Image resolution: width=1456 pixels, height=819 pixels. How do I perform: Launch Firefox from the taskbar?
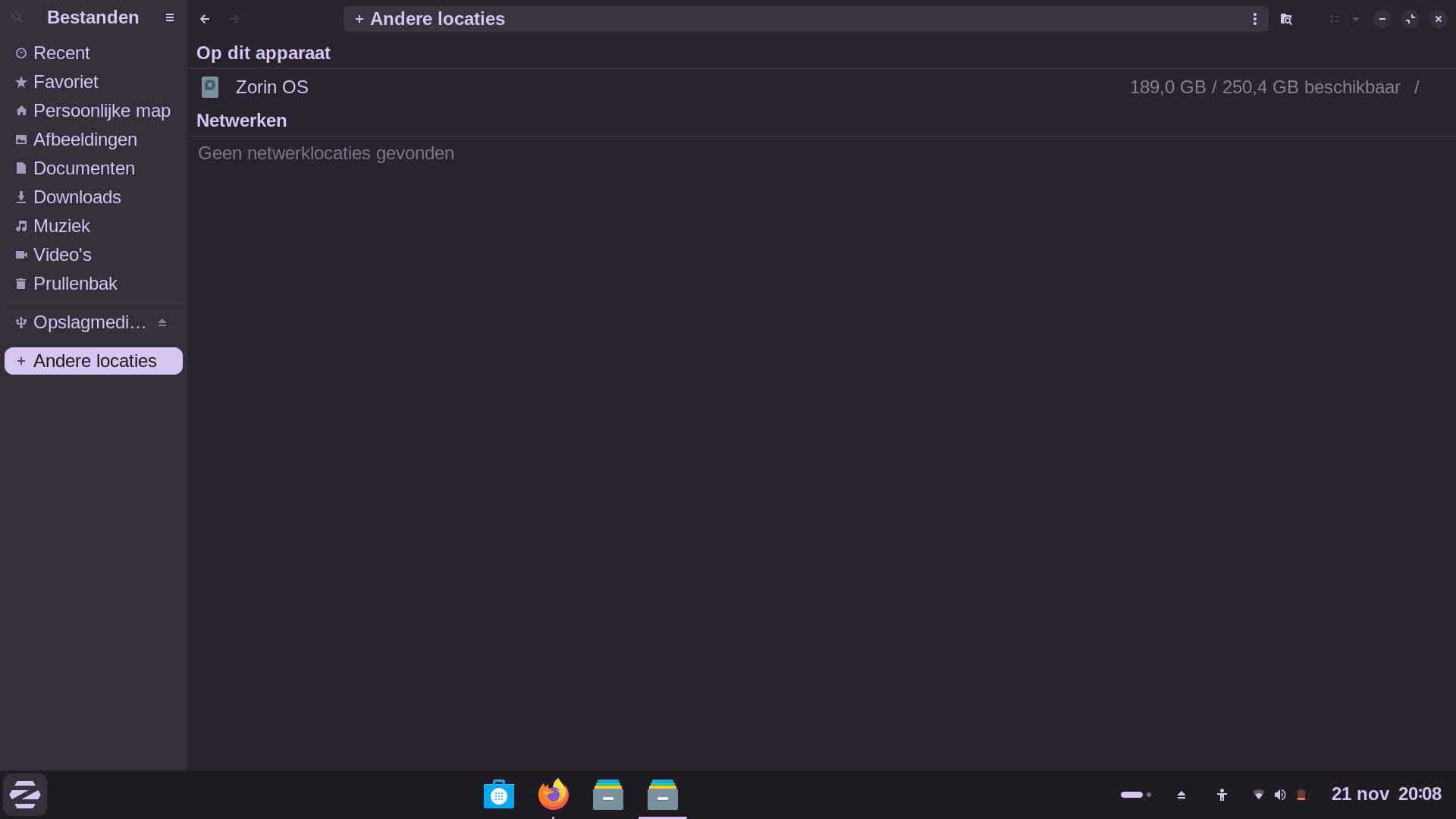[554, 795]
